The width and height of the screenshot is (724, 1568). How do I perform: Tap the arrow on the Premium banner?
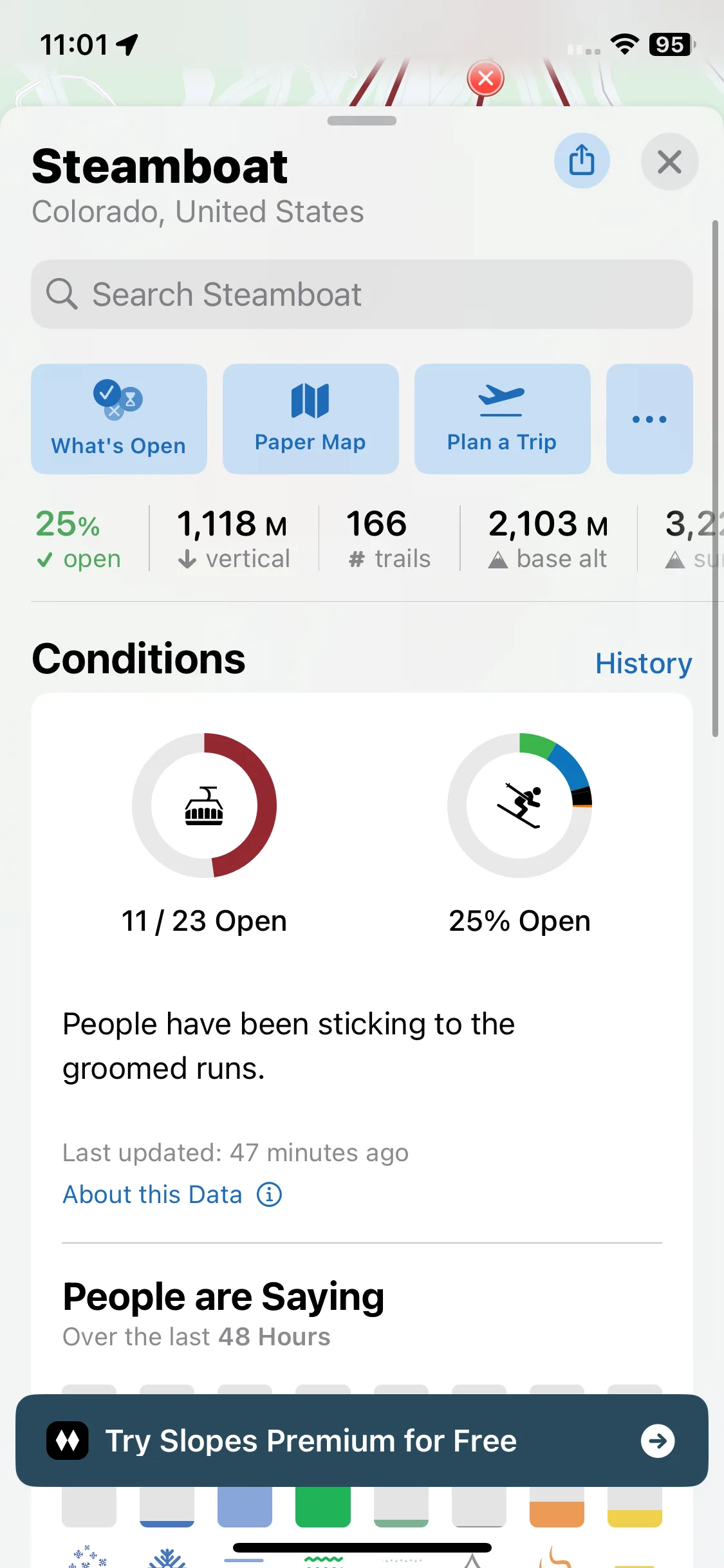(658, 1441)
